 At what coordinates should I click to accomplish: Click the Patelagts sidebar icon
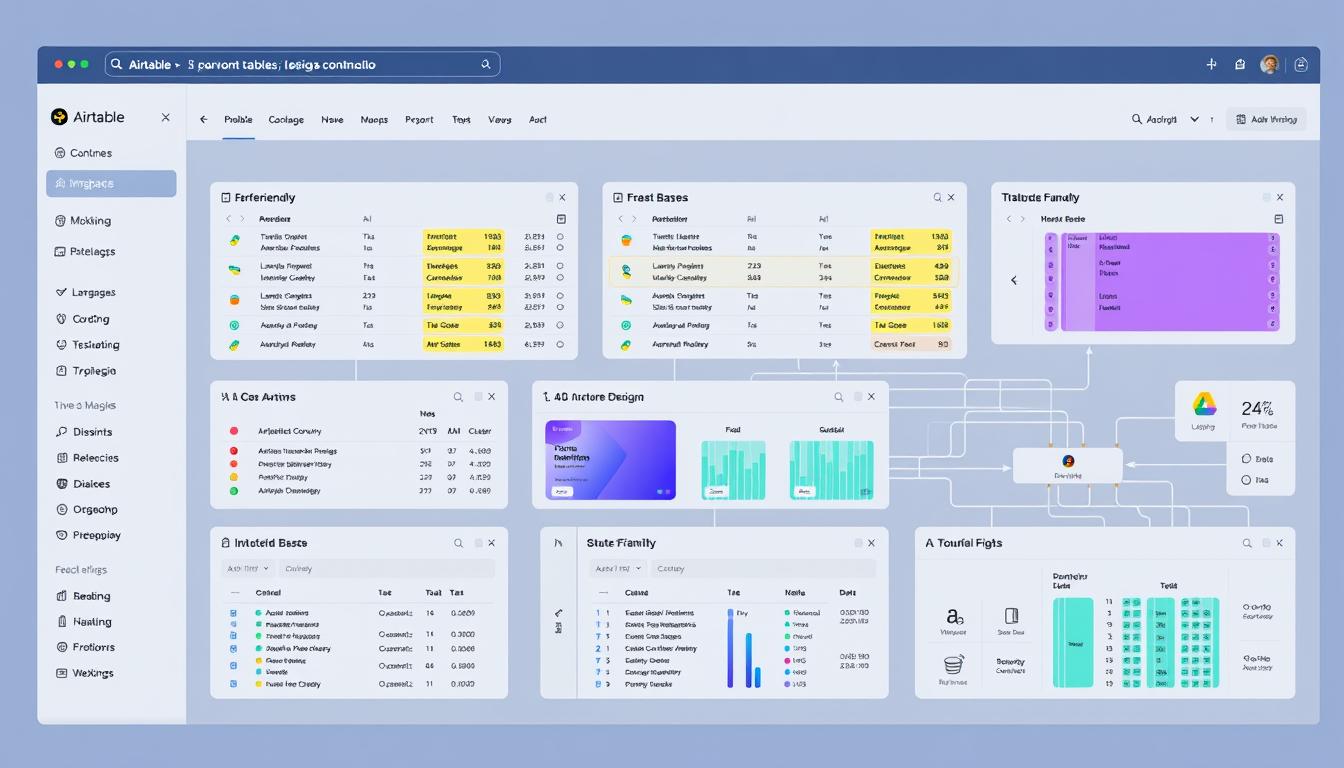pyautogui.click(x=59, y=251)
